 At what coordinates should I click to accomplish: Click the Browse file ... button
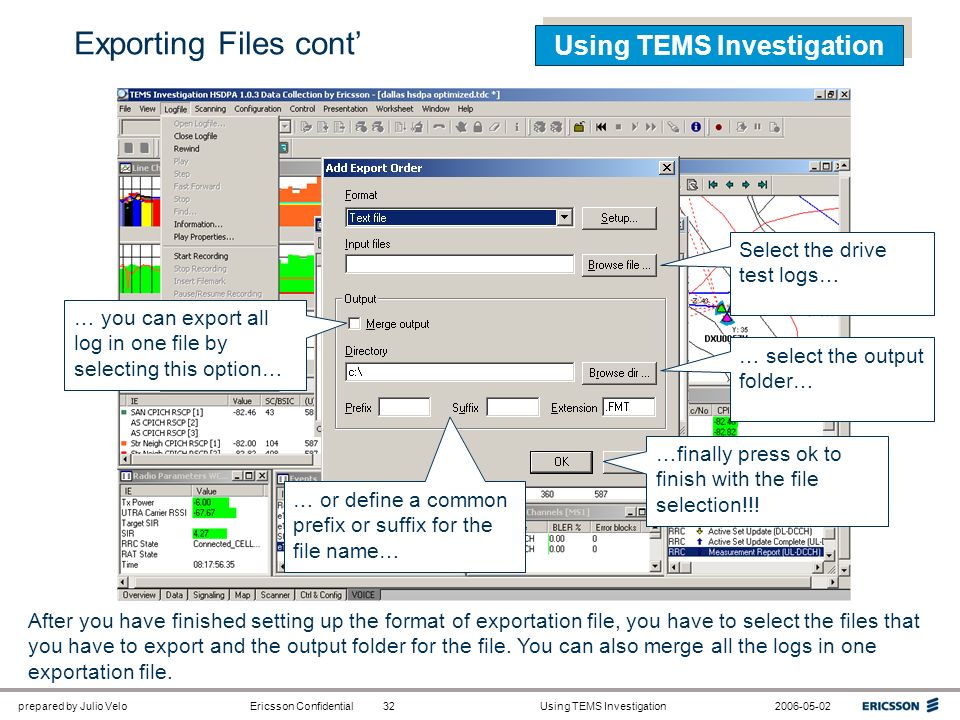(x=619, y=264)
